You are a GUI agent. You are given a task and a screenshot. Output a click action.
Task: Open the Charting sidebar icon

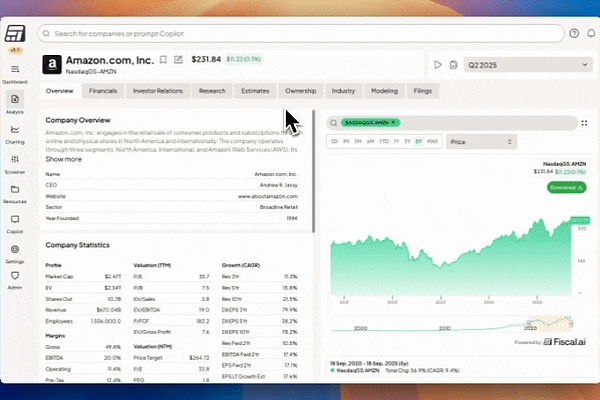[15, 129]
